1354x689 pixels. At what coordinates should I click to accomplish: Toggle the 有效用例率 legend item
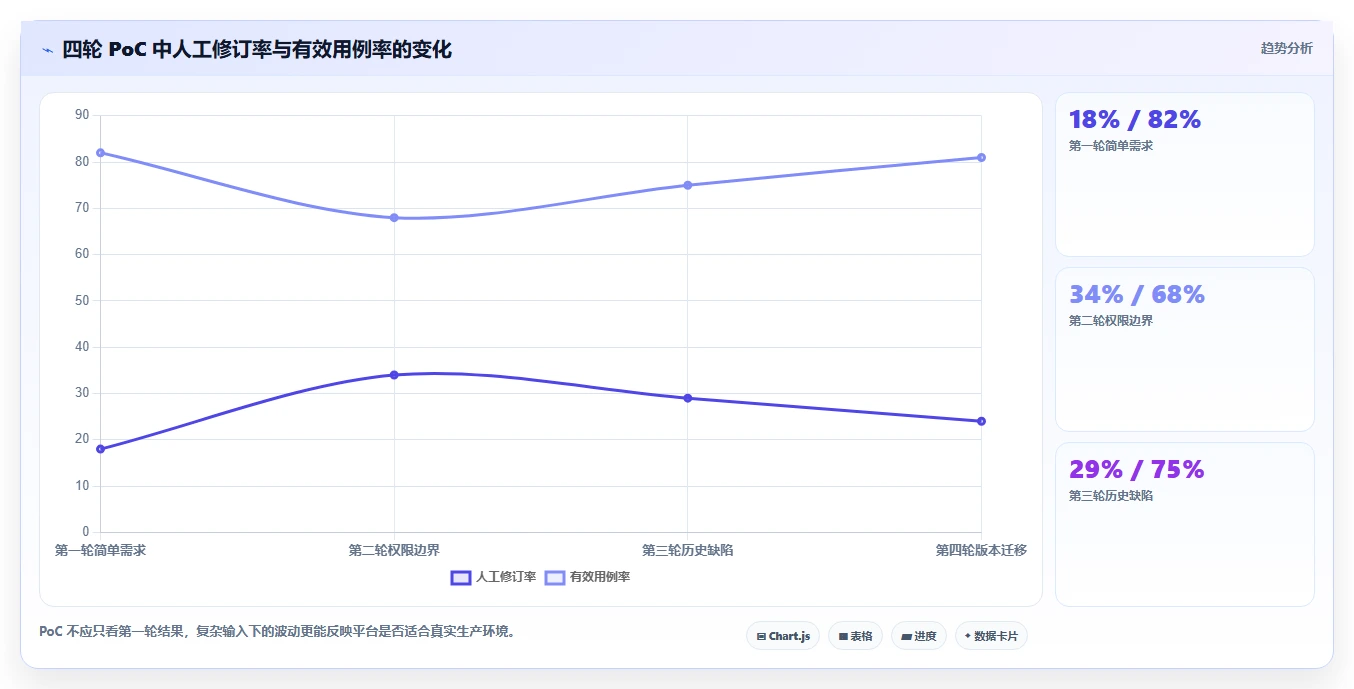587,577
